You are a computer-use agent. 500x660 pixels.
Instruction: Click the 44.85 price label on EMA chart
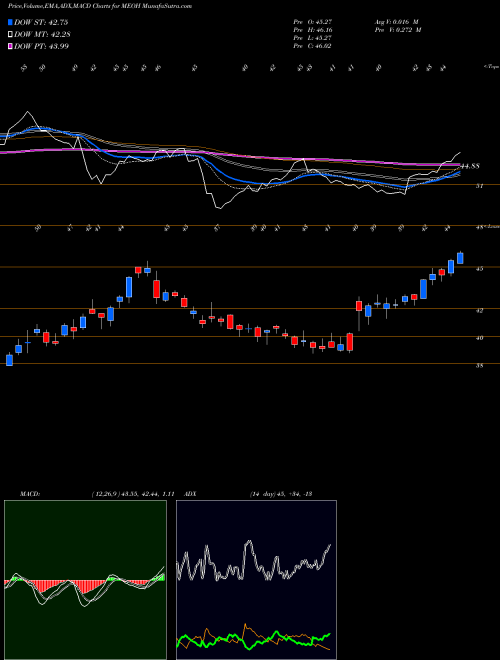[470, 166]
